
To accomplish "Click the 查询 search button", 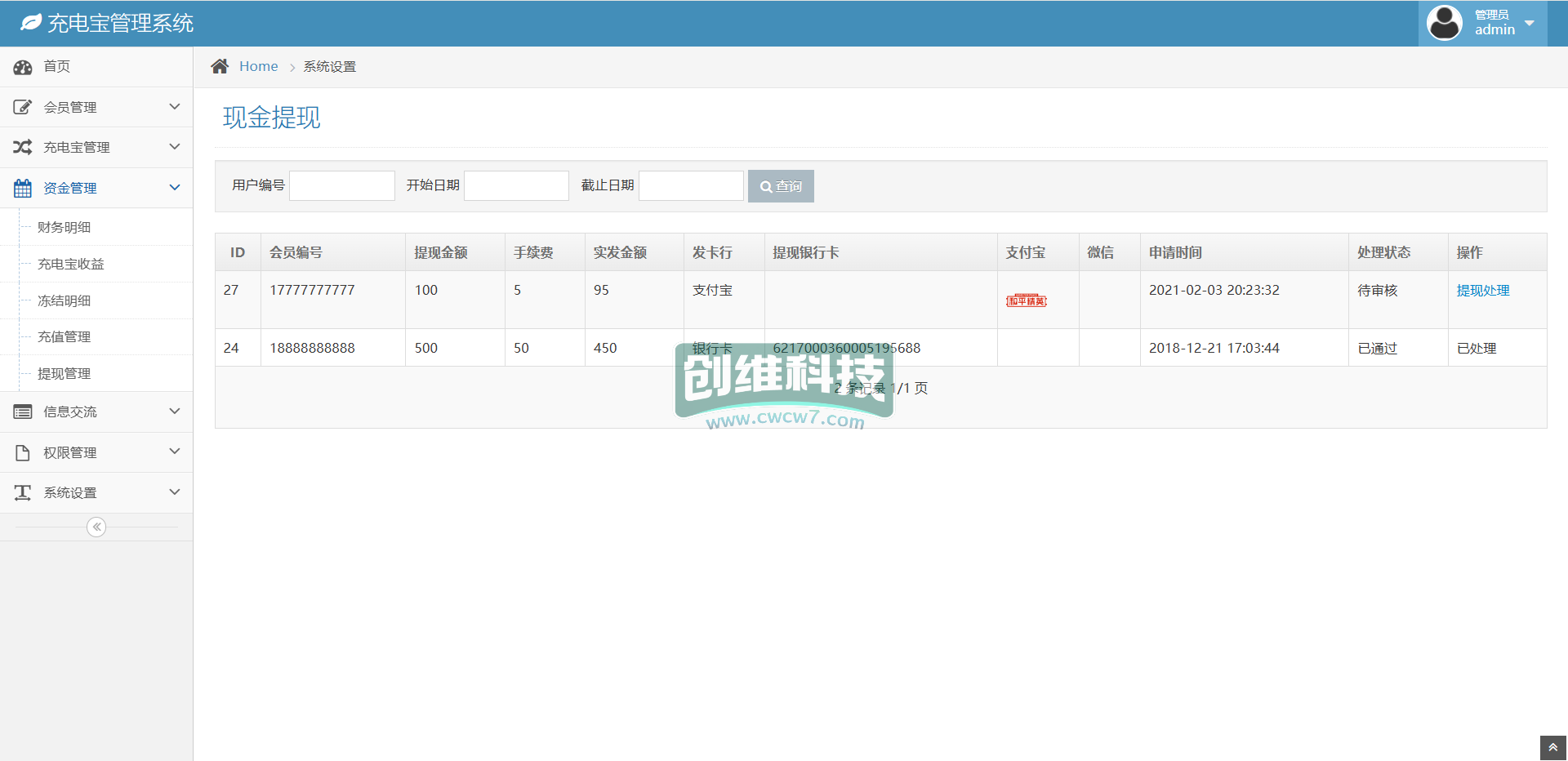I will (781, 186).
